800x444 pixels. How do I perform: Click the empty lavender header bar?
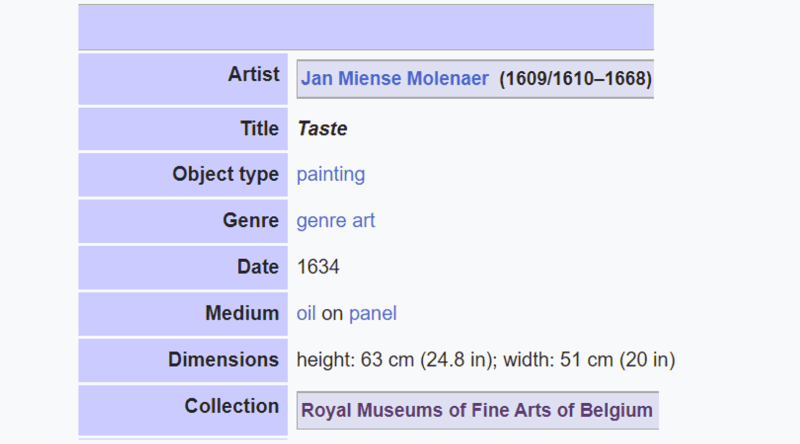click(x=366, y=28)
